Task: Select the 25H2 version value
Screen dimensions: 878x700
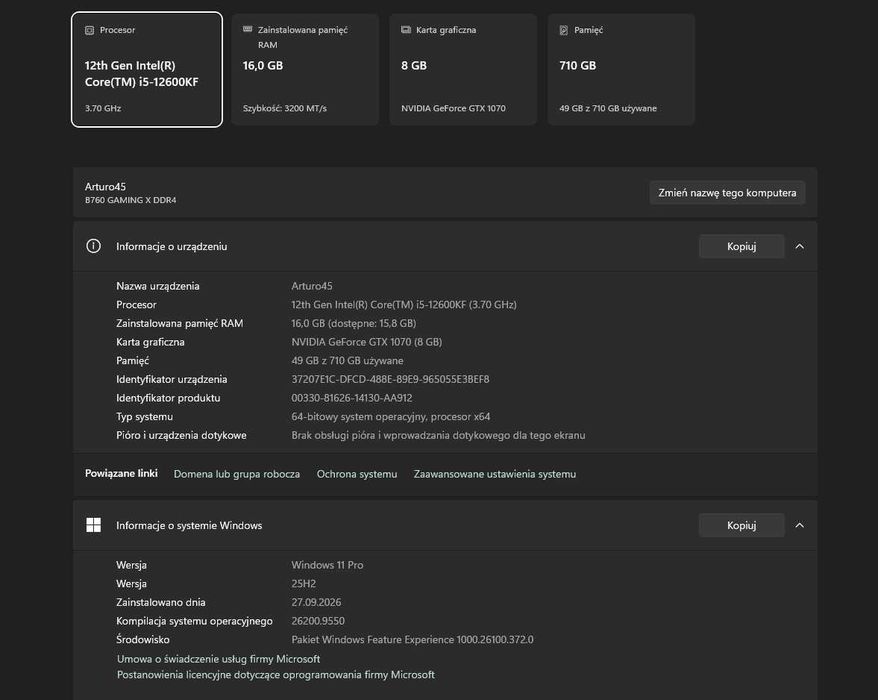Action: point(303,584)
